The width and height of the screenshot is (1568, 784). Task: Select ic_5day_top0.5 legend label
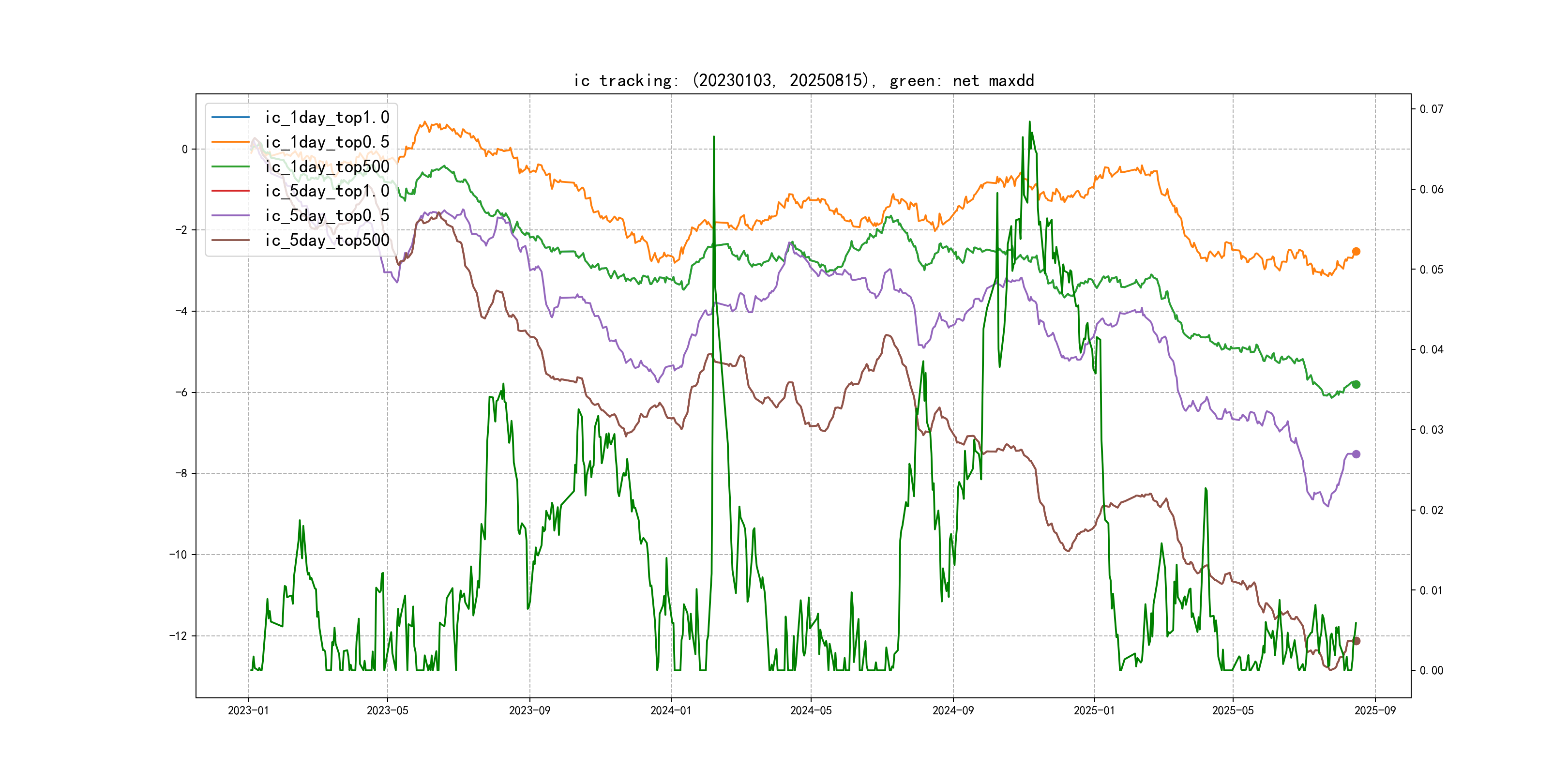(327, 215)
